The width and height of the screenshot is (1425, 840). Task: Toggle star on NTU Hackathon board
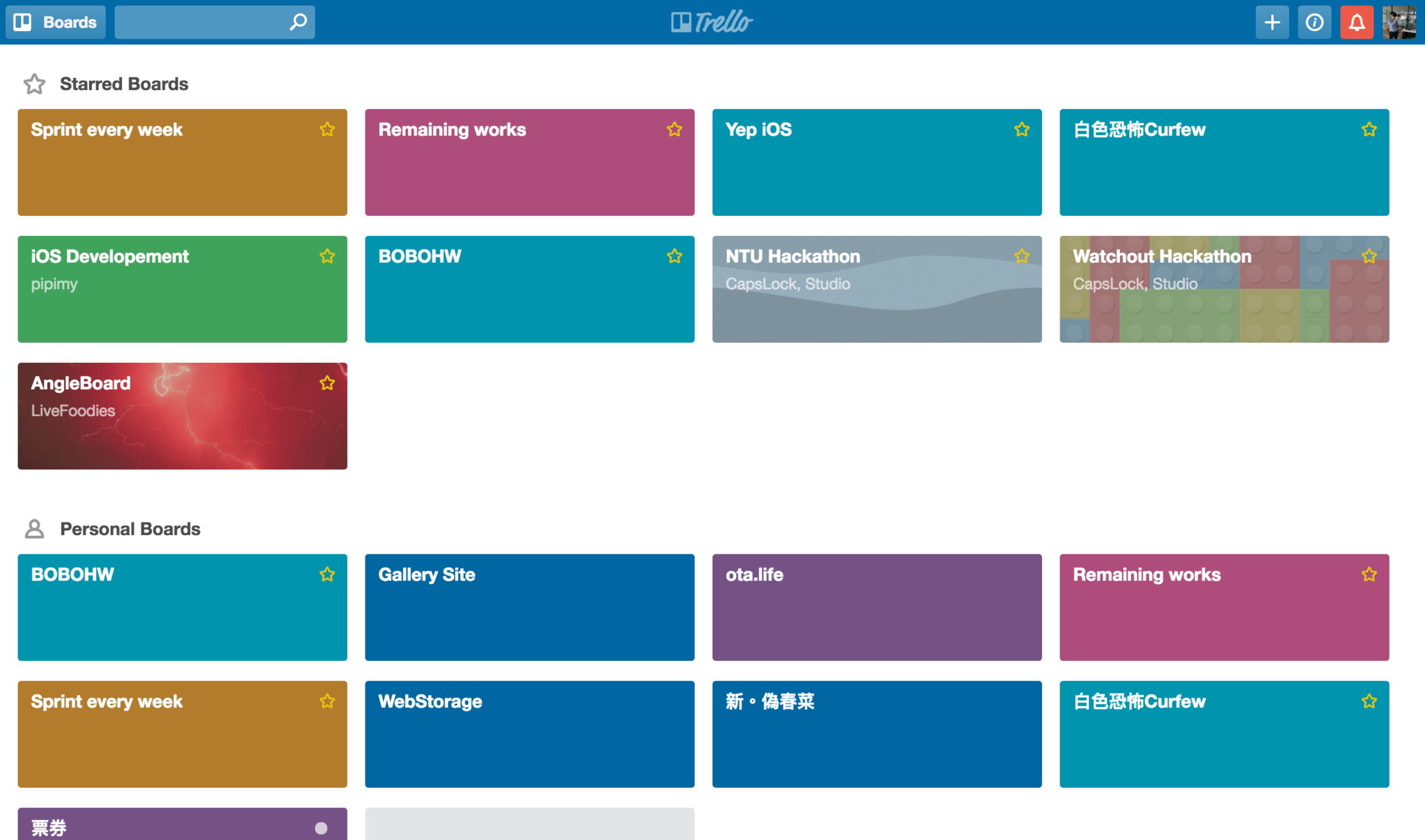point(1022,256)
